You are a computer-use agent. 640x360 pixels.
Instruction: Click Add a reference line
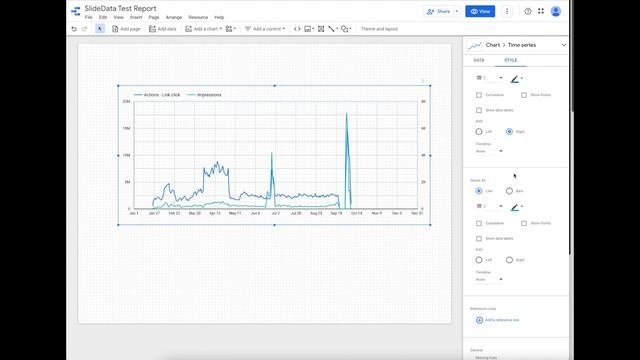point(498,320)
